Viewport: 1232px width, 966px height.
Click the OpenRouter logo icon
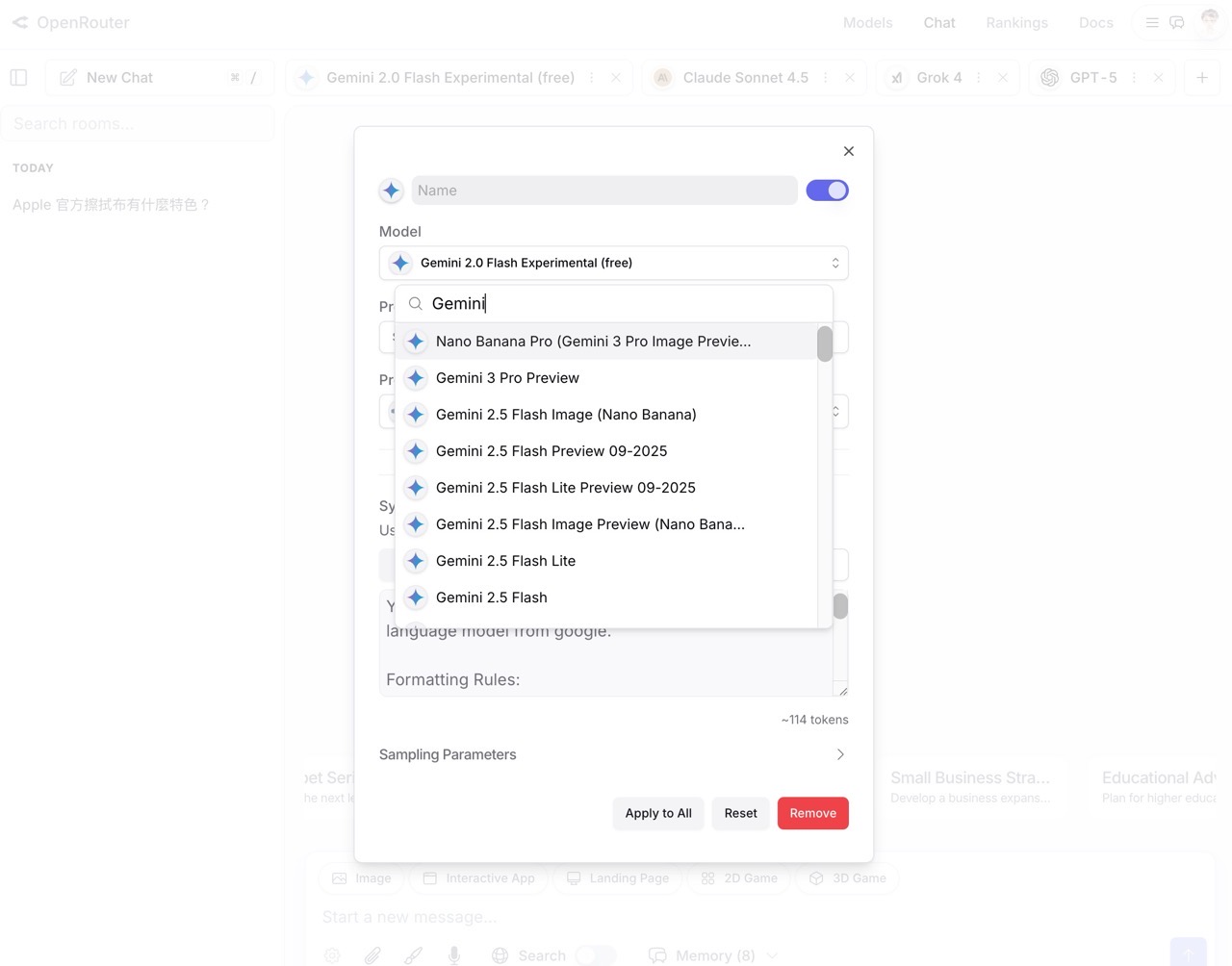pos(20,22)
